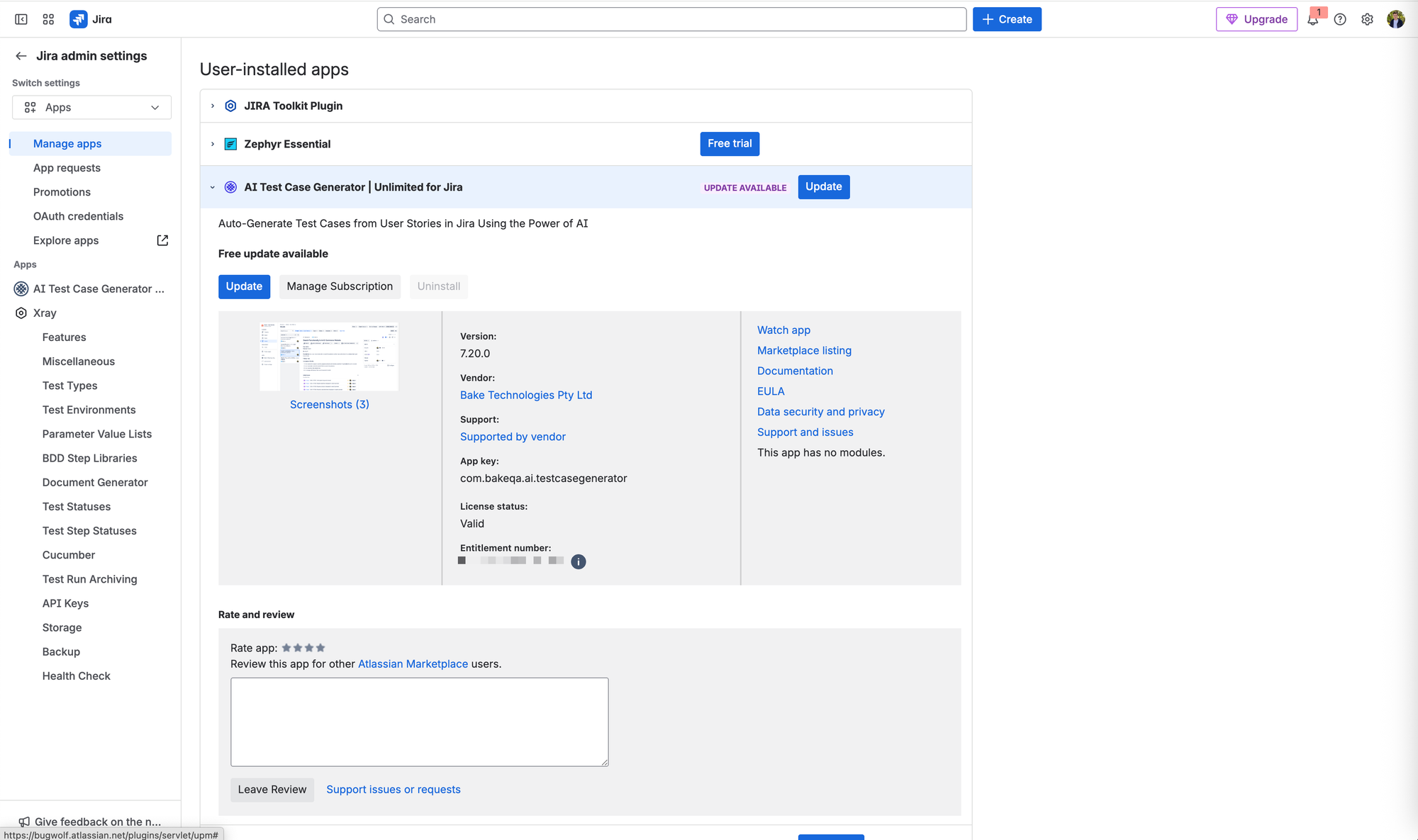Open the Apps switch settings dropdown
Image resolution: width=1418 pixels, height=840 pixels.
coord(91,107)
